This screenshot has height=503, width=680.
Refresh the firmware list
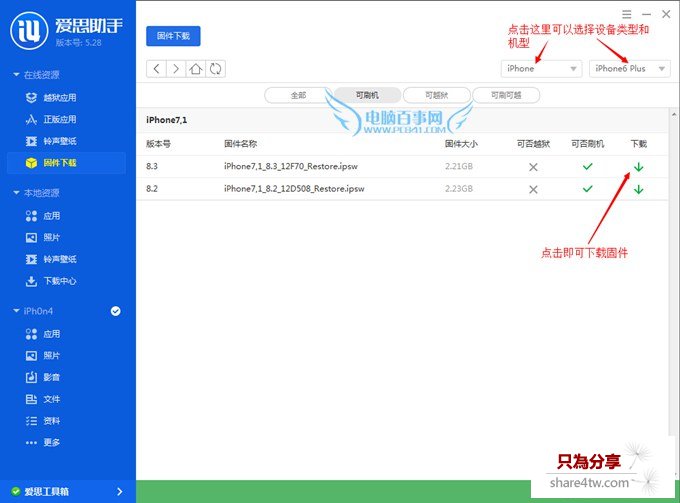(x=216, y=69)
